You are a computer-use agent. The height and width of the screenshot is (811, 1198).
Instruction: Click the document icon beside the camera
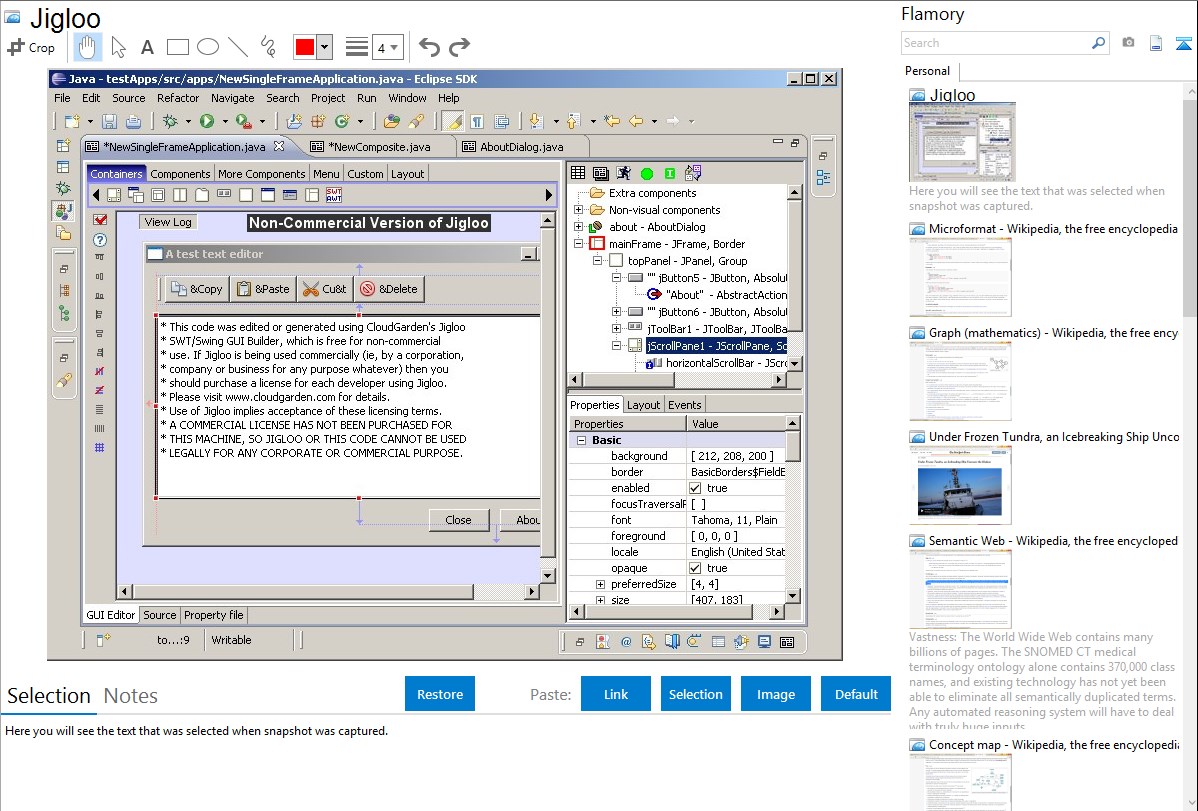1156,43
